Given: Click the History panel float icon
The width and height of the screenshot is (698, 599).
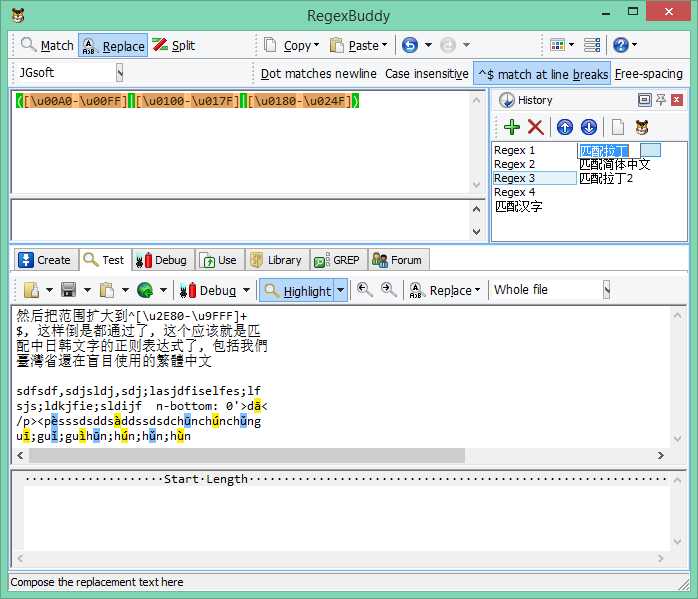Looking at the screenshot, I should click(x=644, y=100).
